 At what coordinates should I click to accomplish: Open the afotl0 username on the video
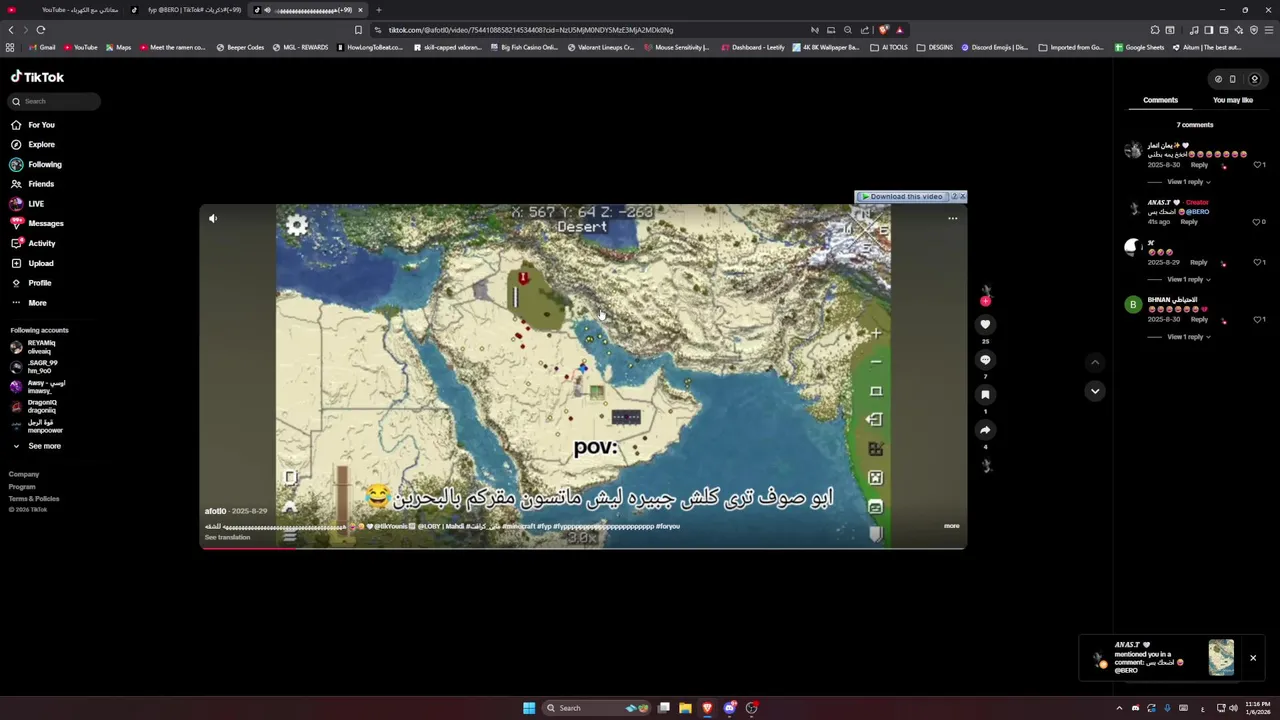coord(215,511)
